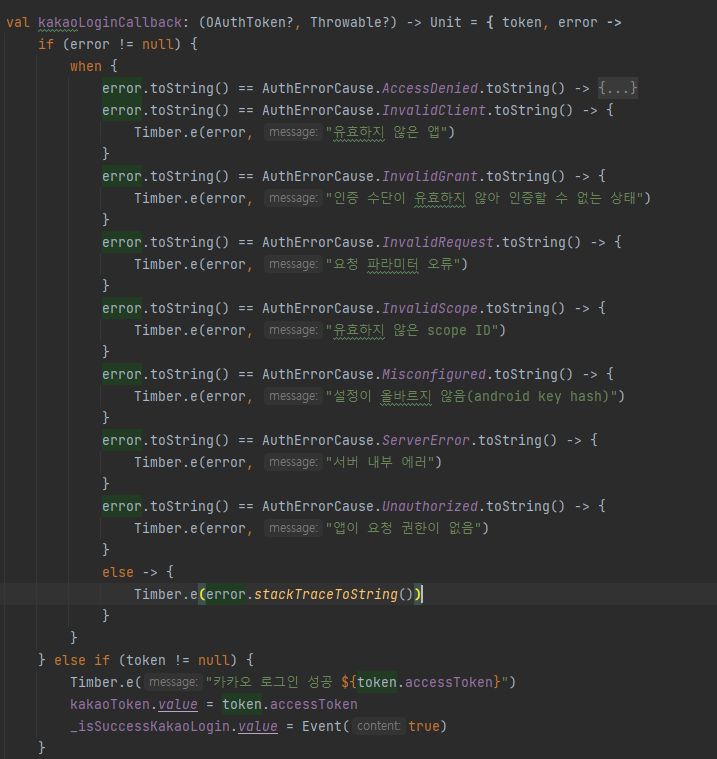Click the stackTraceToString() call

(333, 594)
